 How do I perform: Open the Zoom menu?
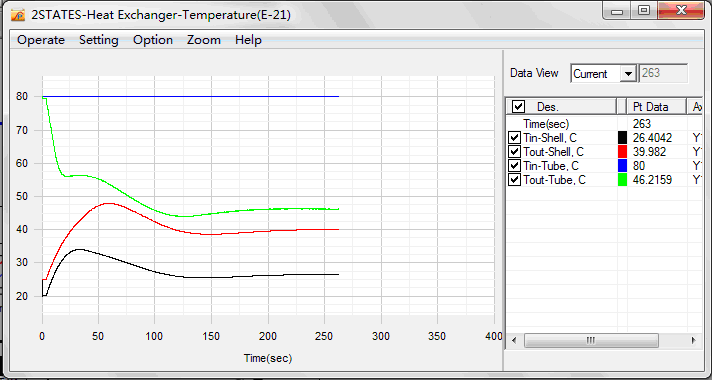(x=204, y=40)
